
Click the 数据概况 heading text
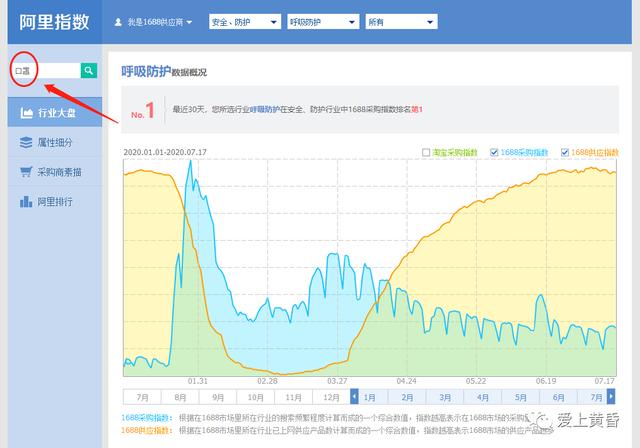pyautogui.click(x=189, y=73)
